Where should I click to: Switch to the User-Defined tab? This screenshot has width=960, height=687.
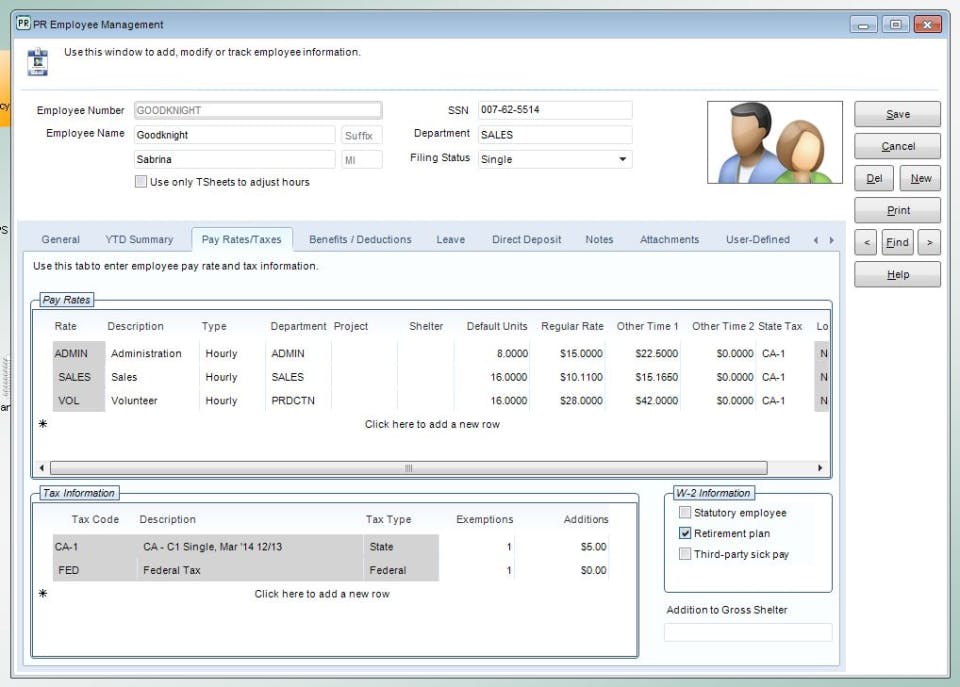tap(758, 239)
